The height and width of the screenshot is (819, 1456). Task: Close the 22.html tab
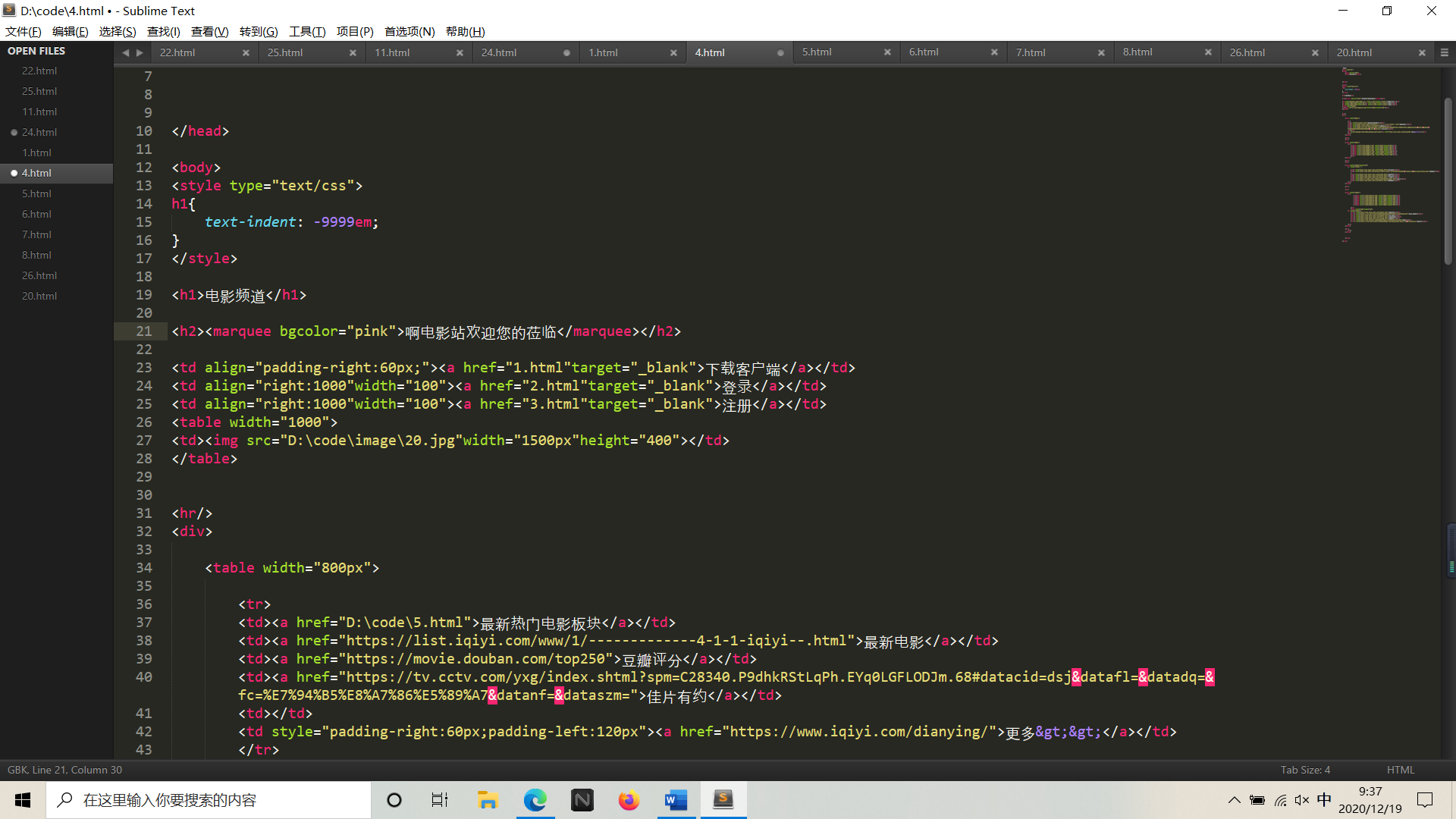(x=246, y=52)
